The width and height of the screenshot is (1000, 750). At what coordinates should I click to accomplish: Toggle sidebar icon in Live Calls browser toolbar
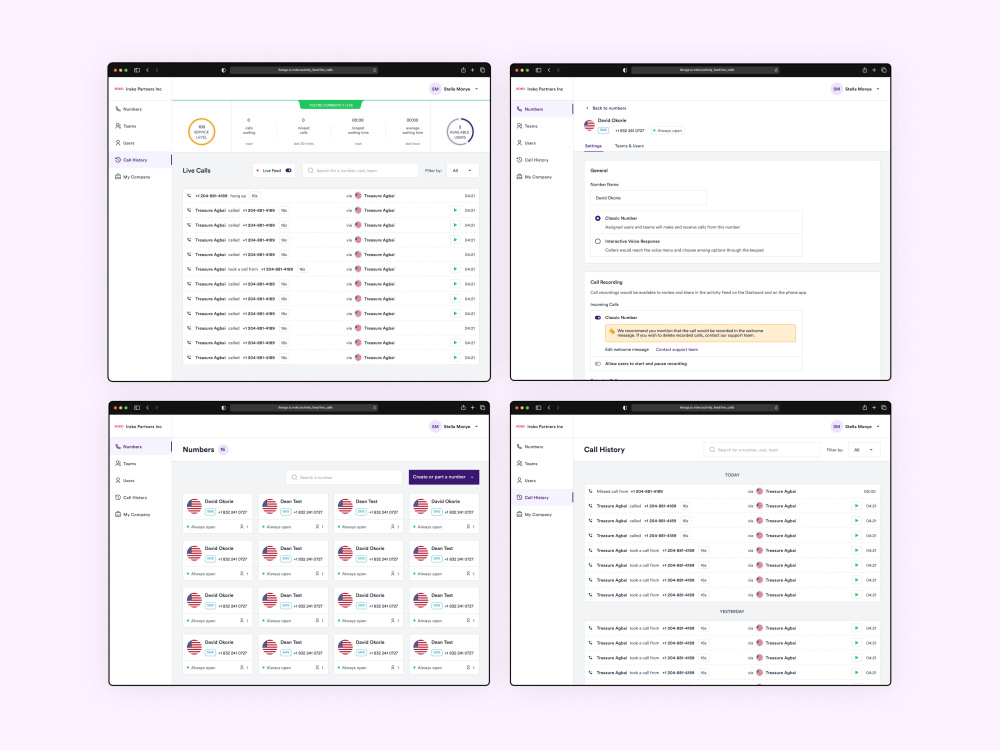click(x=136, y=70)
